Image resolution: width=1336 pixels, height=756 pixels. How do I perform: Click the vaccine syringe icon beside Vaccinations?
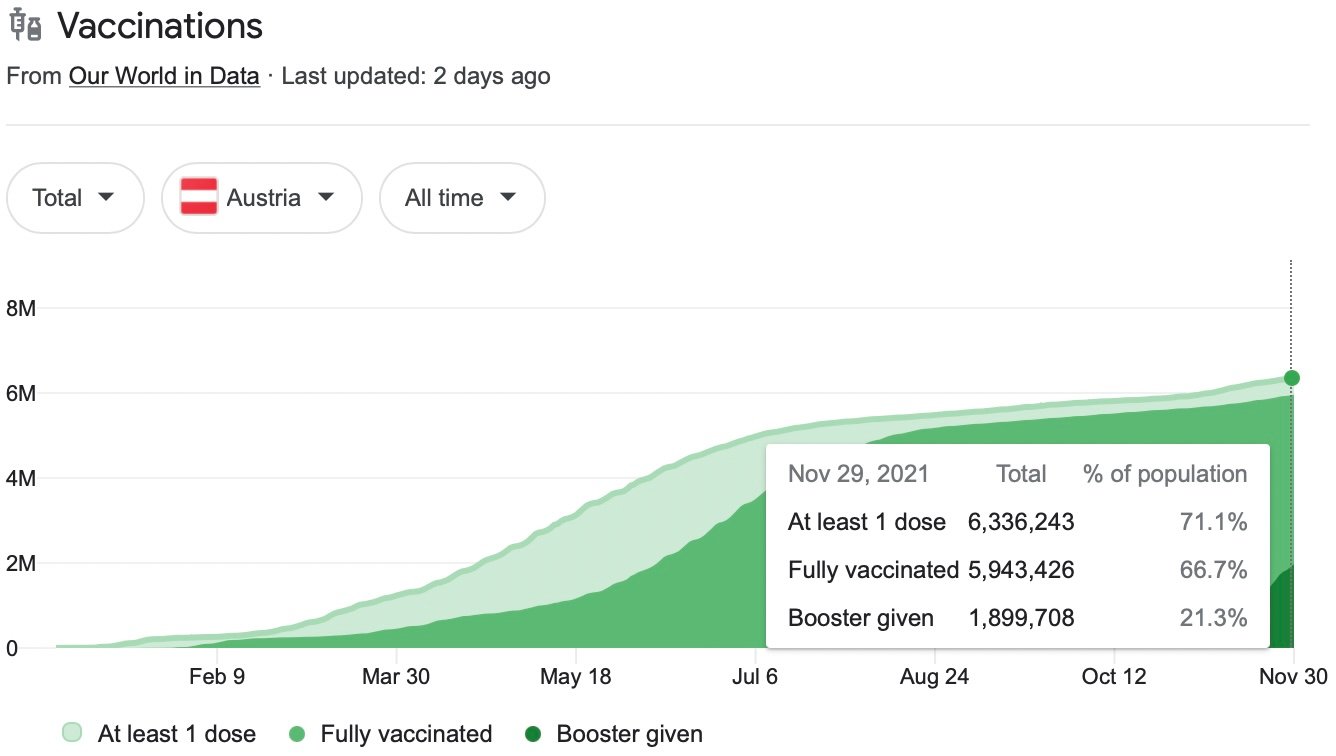click(x=25, y=27)
